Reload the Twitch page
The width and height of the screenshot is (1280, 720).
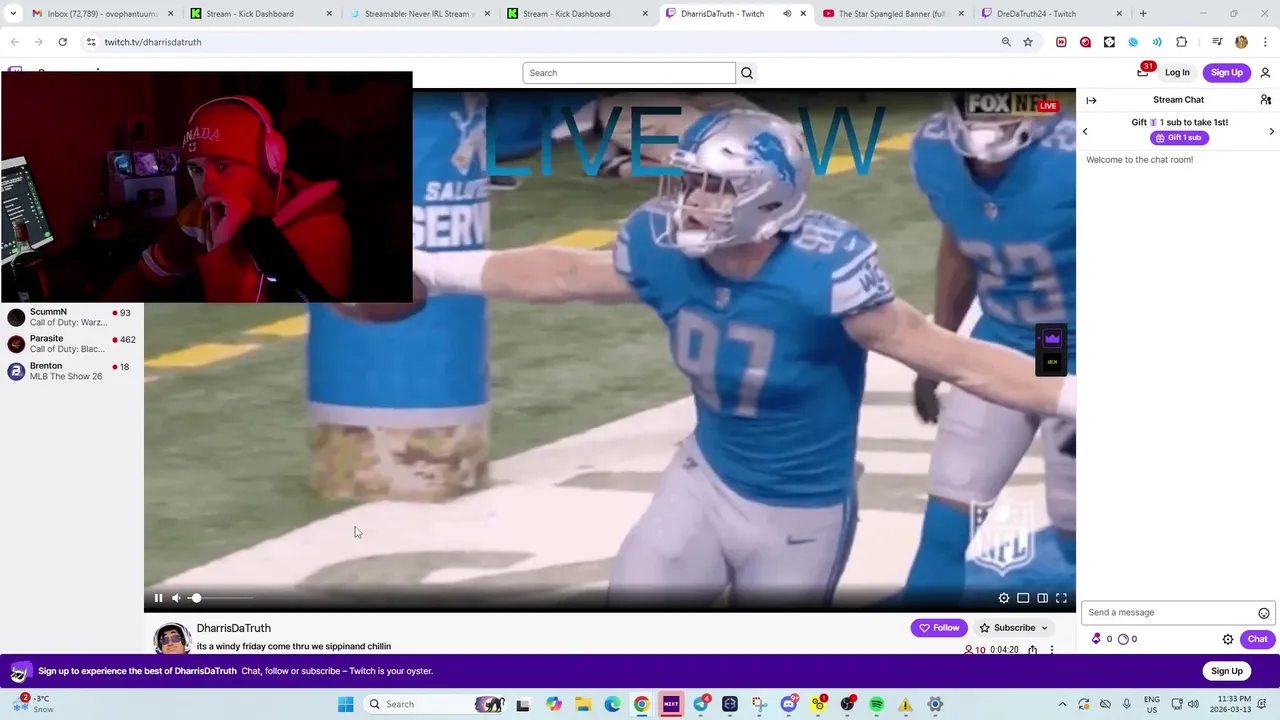pyautogui.click(x=62, y=42)
